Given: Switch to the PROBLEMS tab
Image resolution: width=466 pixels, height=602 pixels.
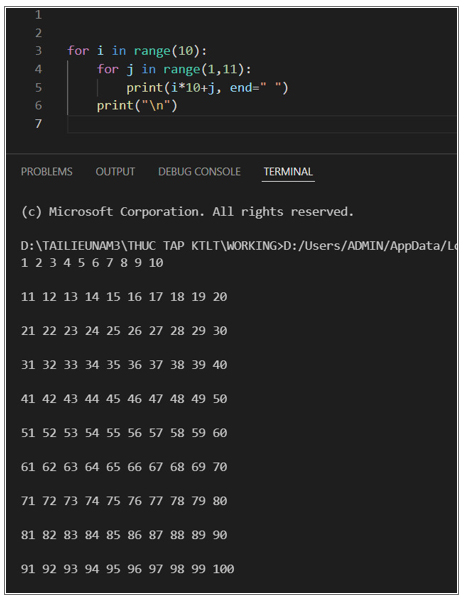Looking at the screenshot, I should pos(46,171).
